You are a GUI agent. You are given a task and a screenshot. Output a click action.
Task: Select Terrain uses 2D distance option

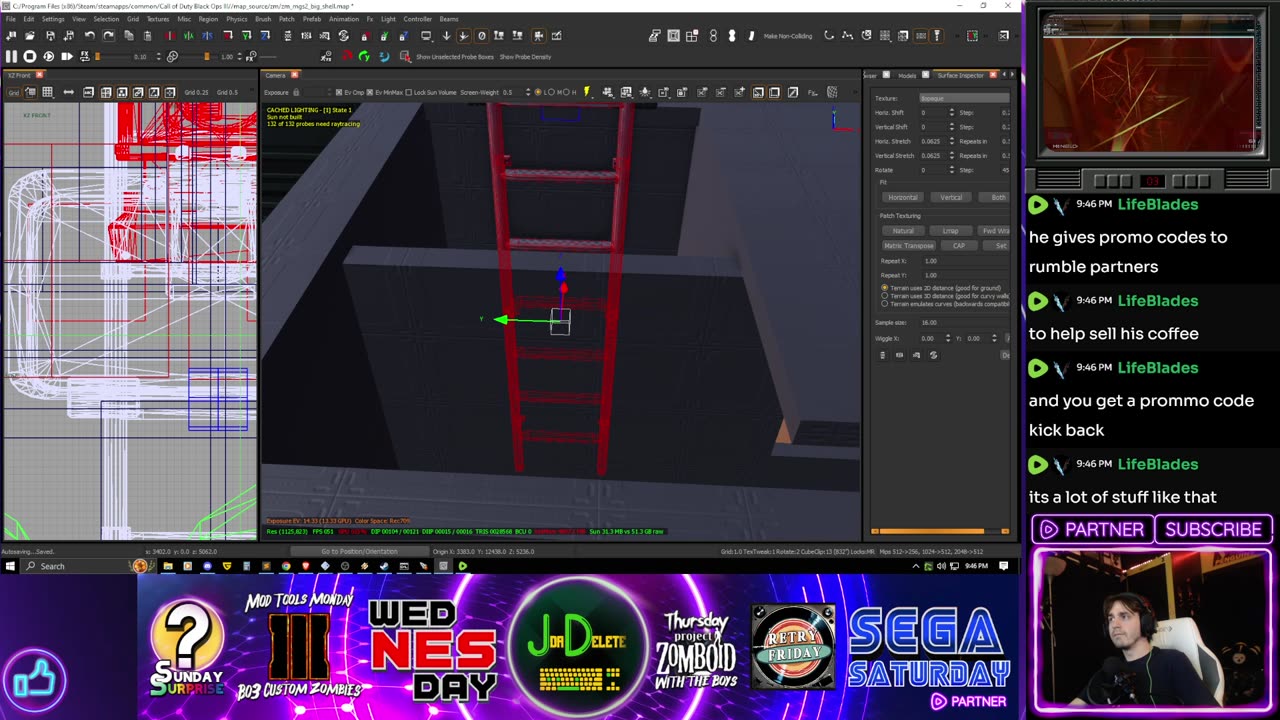click(884, 288)
